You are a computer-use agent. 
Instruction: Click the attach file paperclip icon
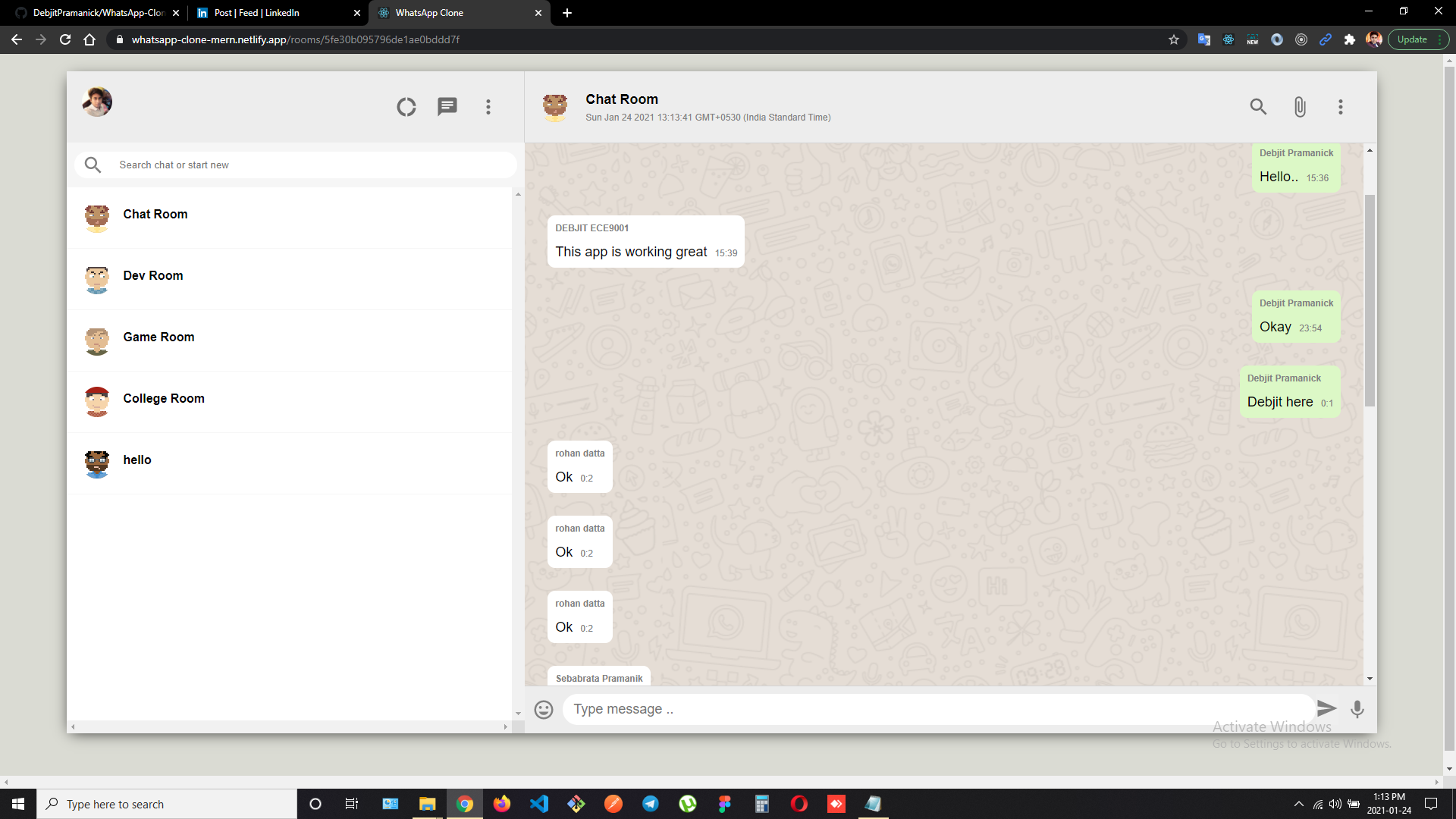point(1300,107)
